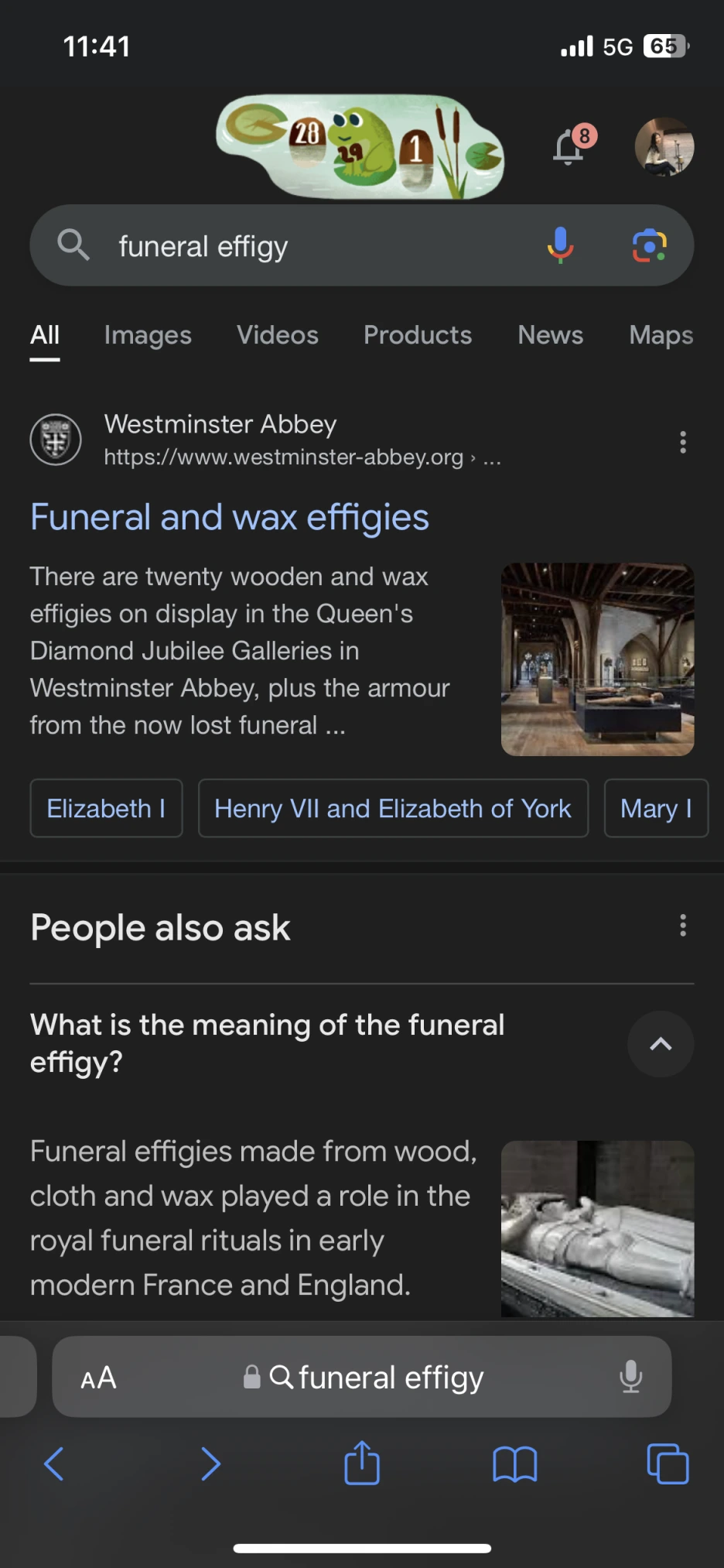The height and width of the screenshot is (1568, 724).
Task: Open the Westminster Abbey galleries thumbnail
Action: click(598, 659)
